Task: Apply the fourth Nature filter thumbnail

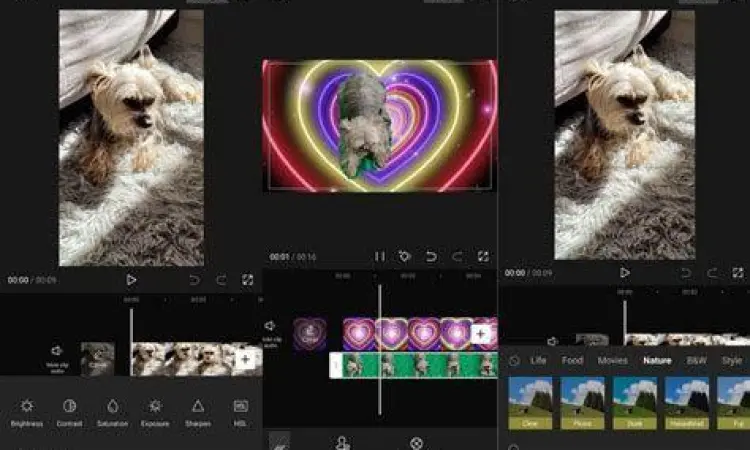Action: pyautogui.click(x=687, y=403)
